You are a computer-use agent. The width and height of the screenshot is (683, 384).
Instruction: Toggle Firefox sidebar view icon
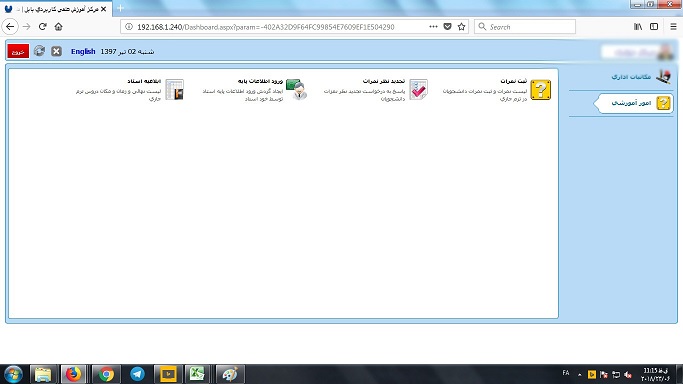tap(654, 27)
